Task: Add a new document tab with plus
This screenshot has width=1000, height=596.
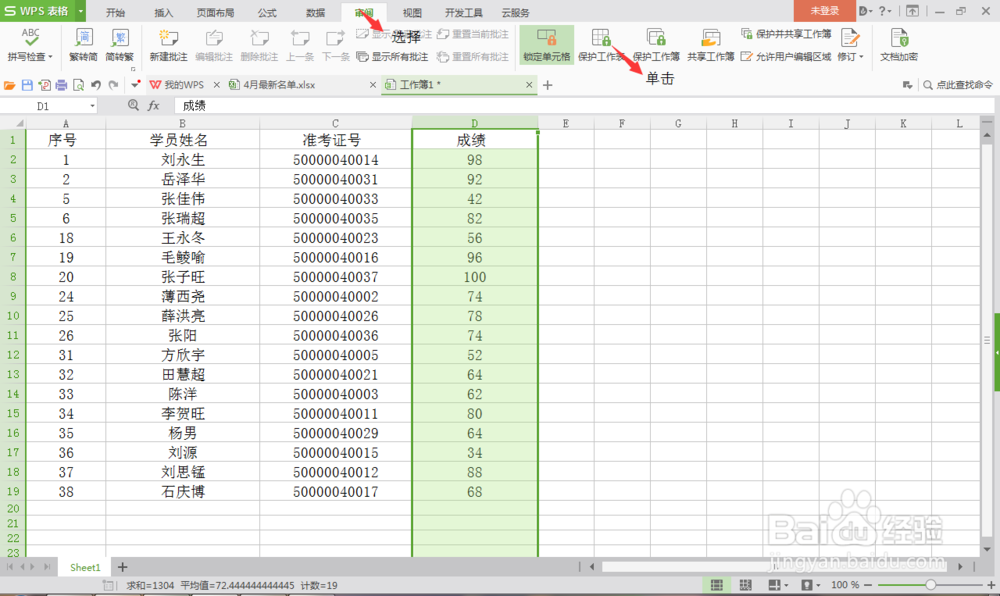Action: pyautogui.click(x=547, y=85)
